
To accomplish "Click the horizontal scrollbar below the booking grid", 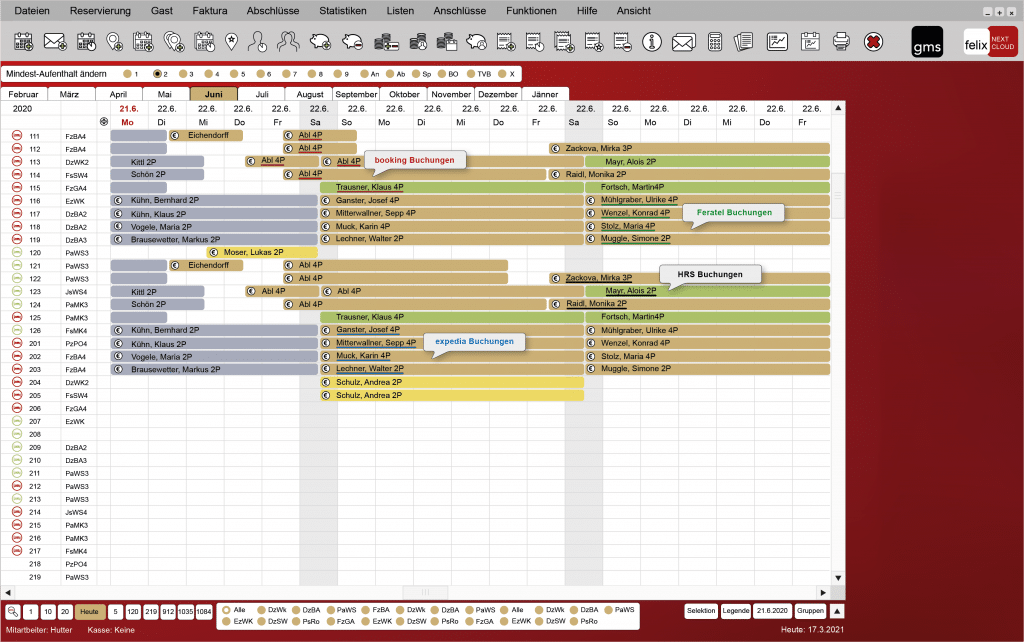I will tap(425, 592).
